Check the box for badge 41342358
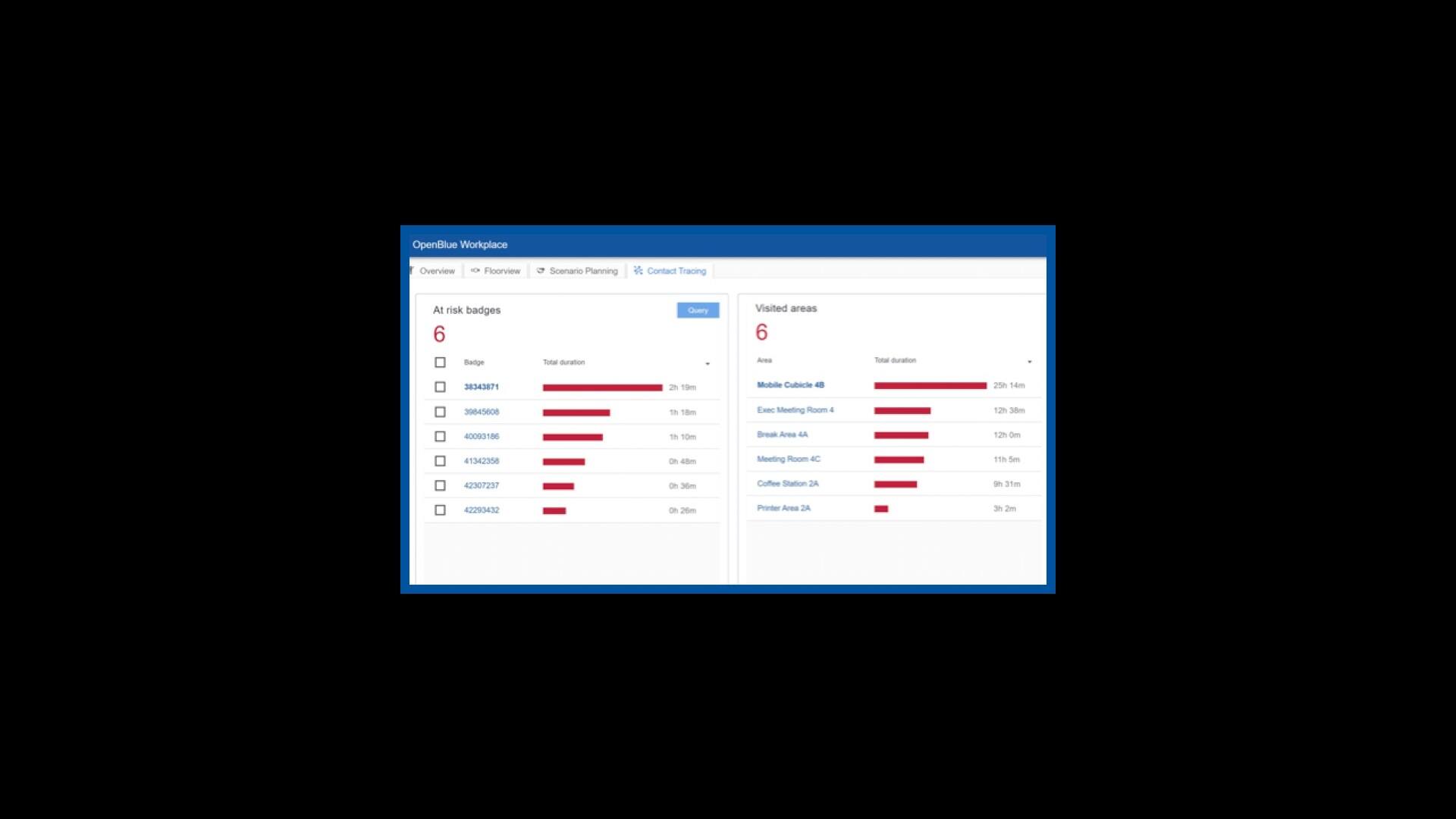Screen dimensions: 1456x819 (x=440, y=461)
